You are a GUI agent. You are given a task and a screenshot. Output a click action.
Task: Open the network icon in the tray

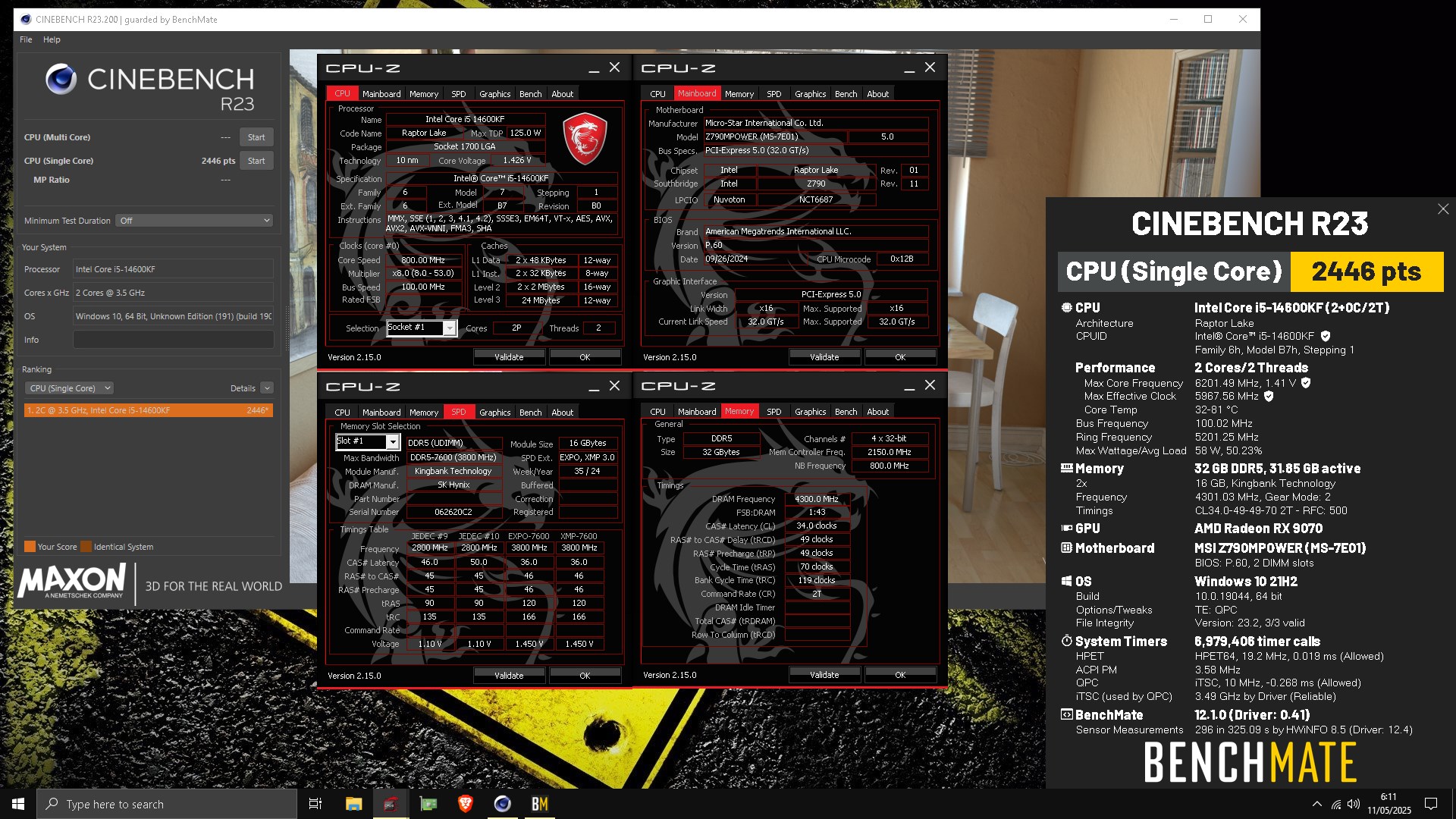1335,804
